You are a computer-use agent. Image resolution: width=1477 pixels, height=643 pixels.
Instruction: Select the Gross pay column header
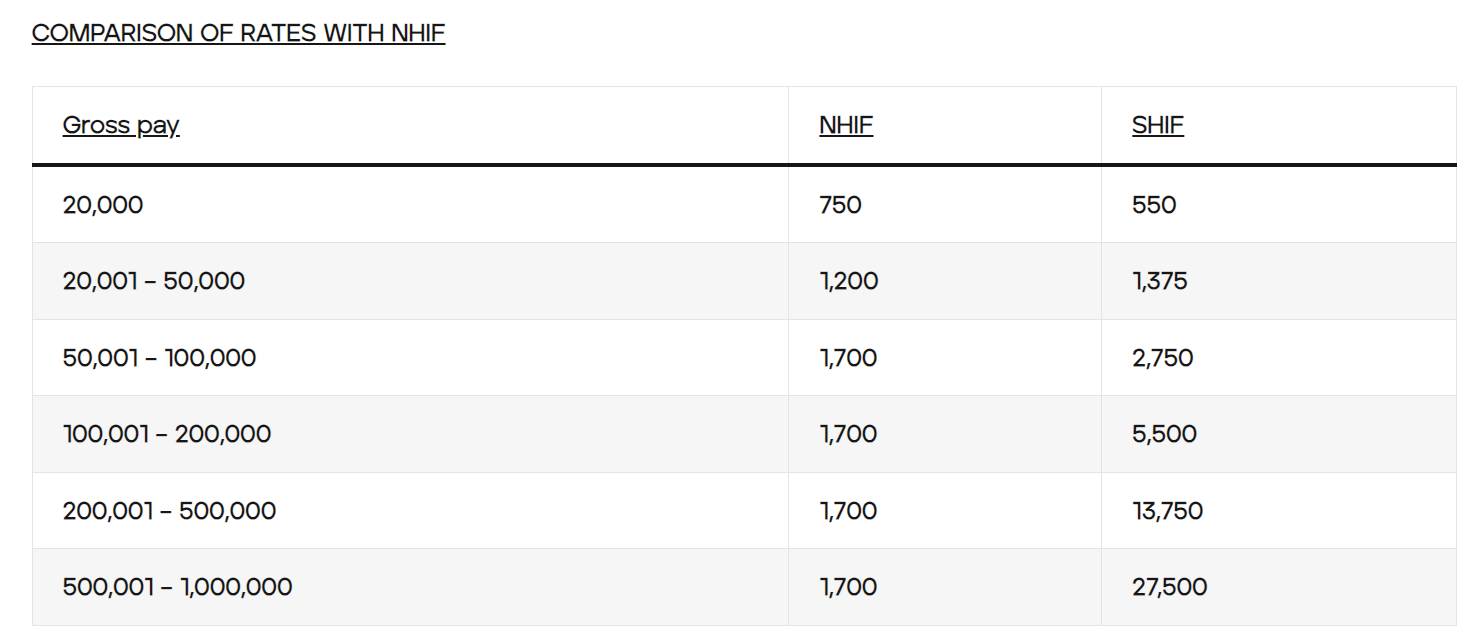coord(121,125)
